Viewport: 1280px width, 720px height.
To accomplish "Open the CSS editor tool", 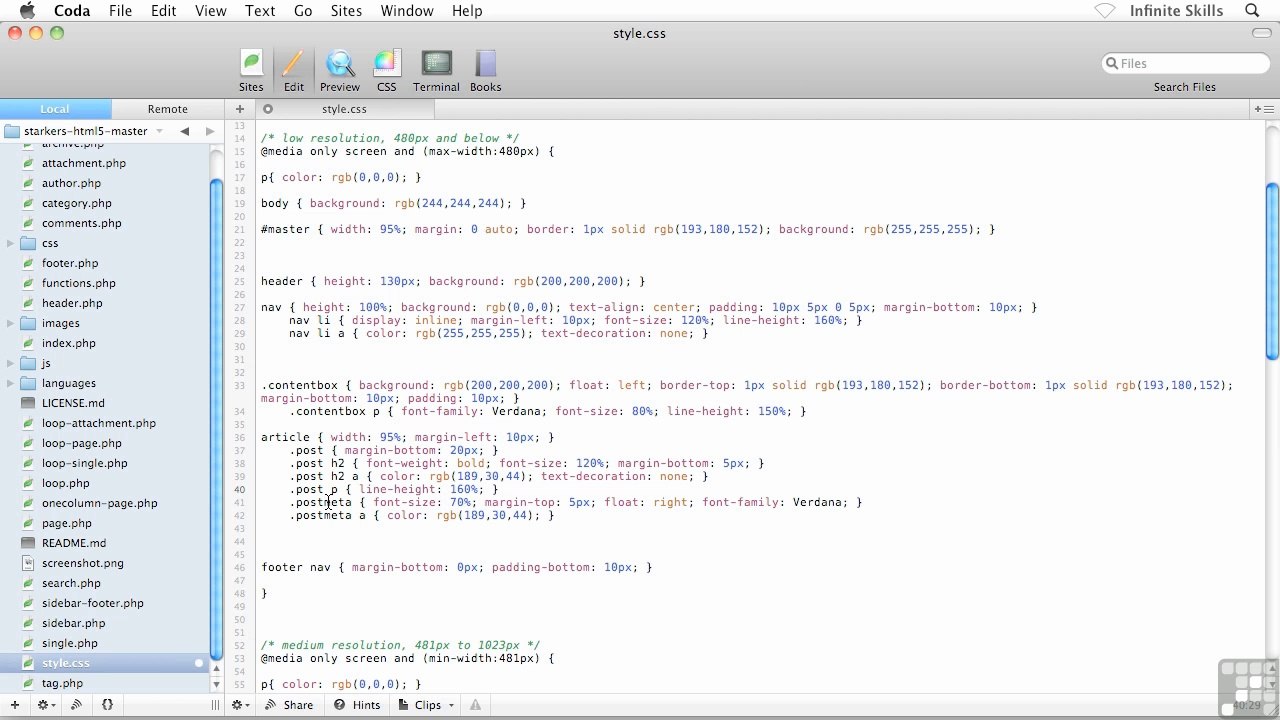I will click(x=386, y=71).
